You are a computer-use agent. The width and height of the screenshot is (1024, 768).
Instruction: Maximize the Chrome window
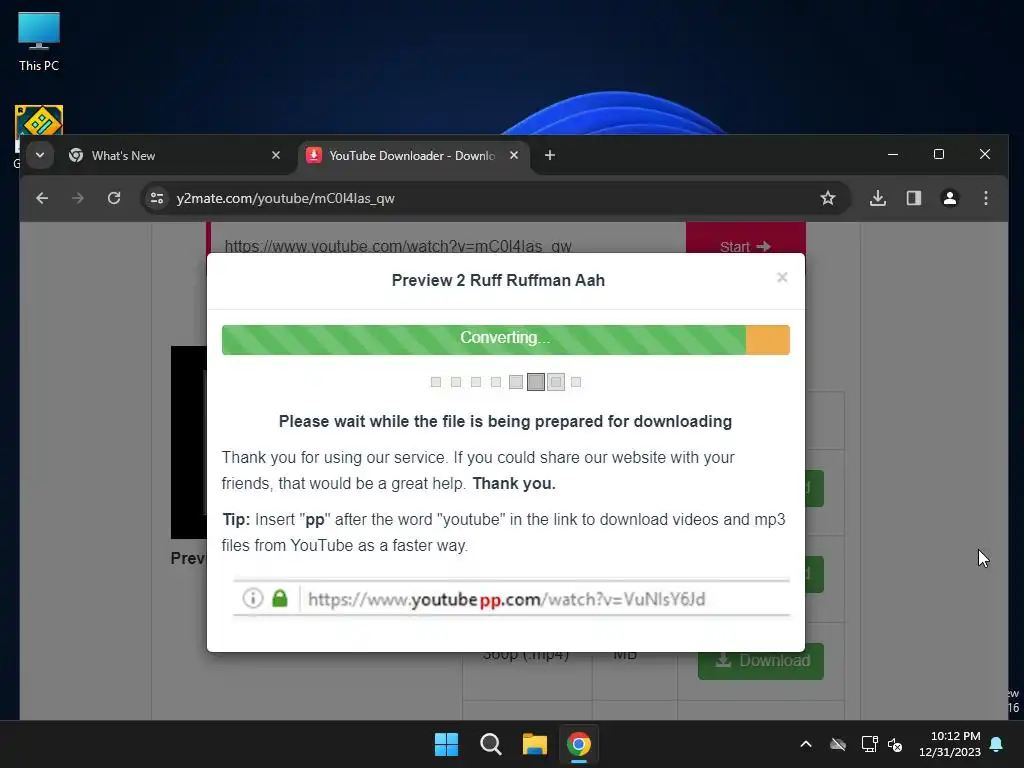[938, 155]
